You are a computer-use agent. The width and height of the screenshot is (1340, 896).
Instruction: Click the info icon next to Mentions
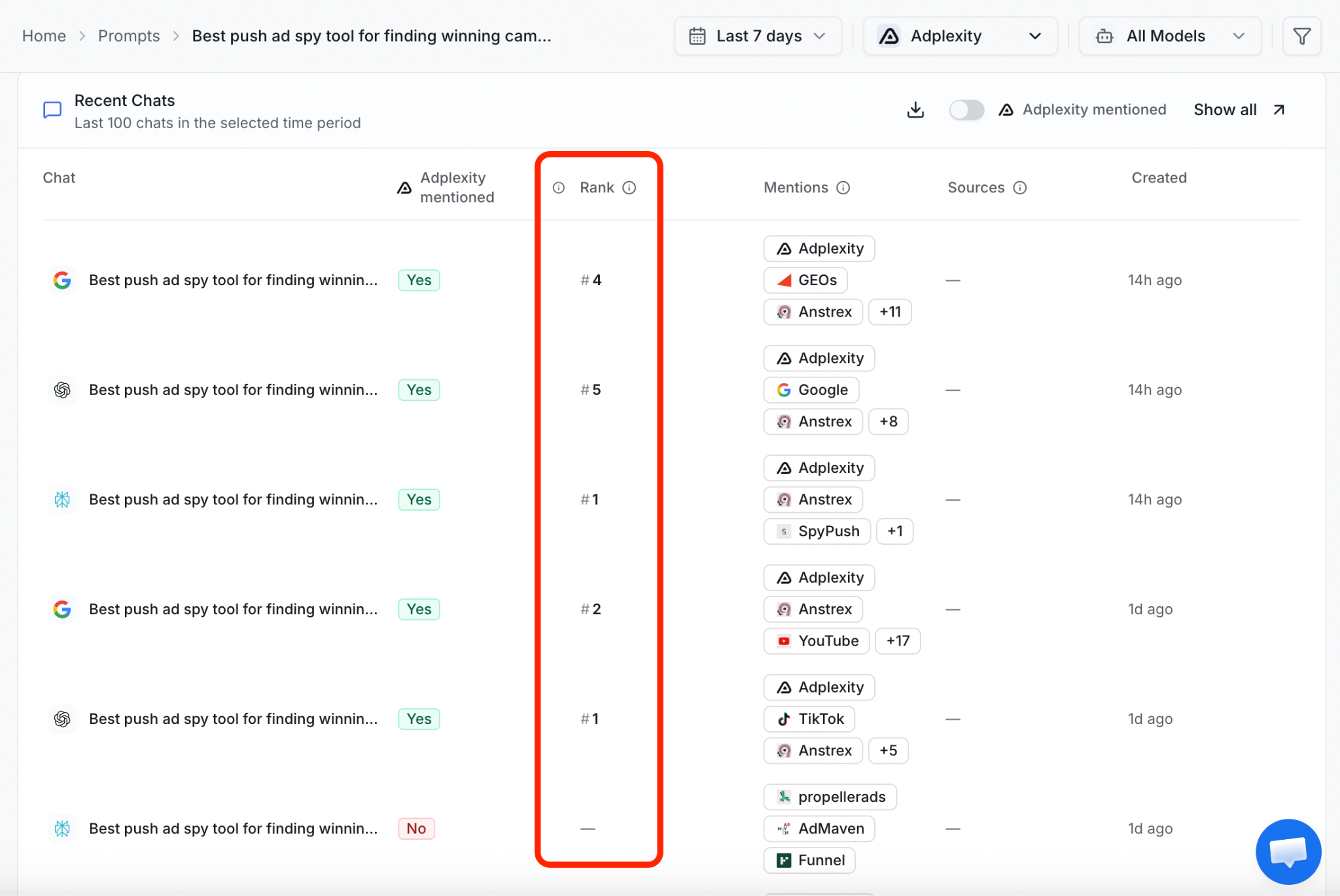pos(843,188)
